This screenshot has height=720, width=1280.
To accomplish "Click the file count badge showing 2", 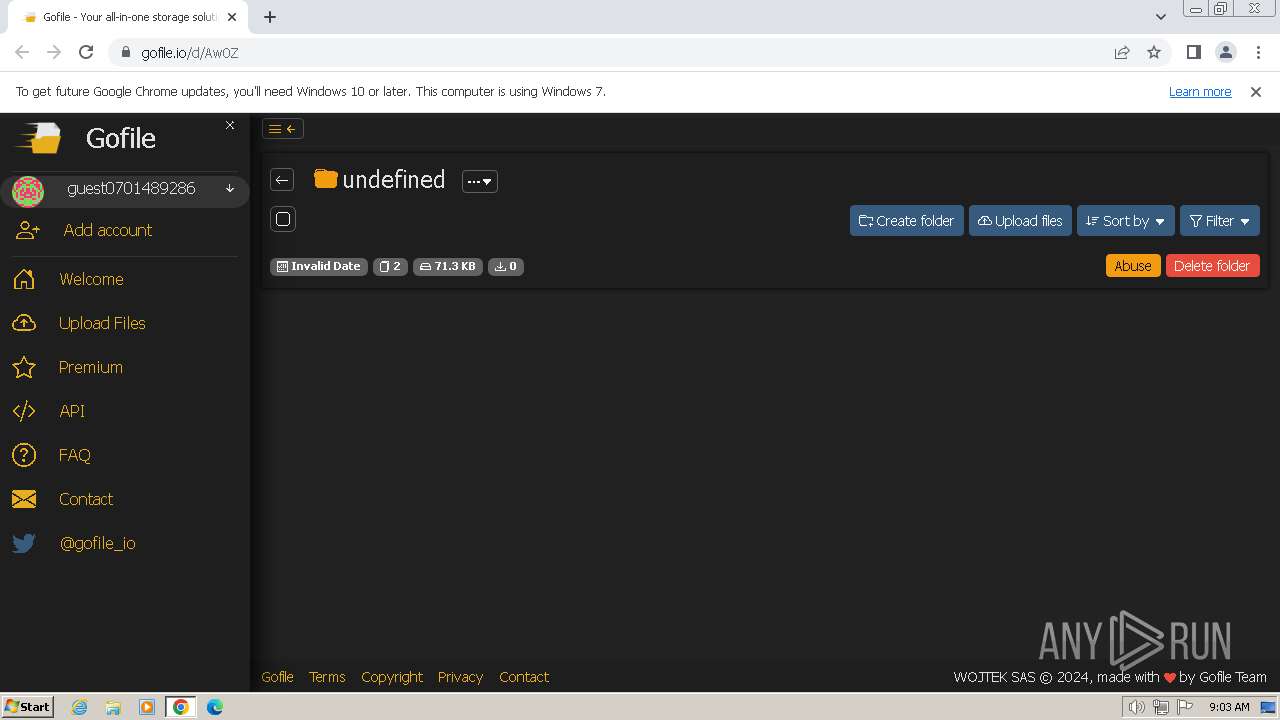I will tap(390, 266).
